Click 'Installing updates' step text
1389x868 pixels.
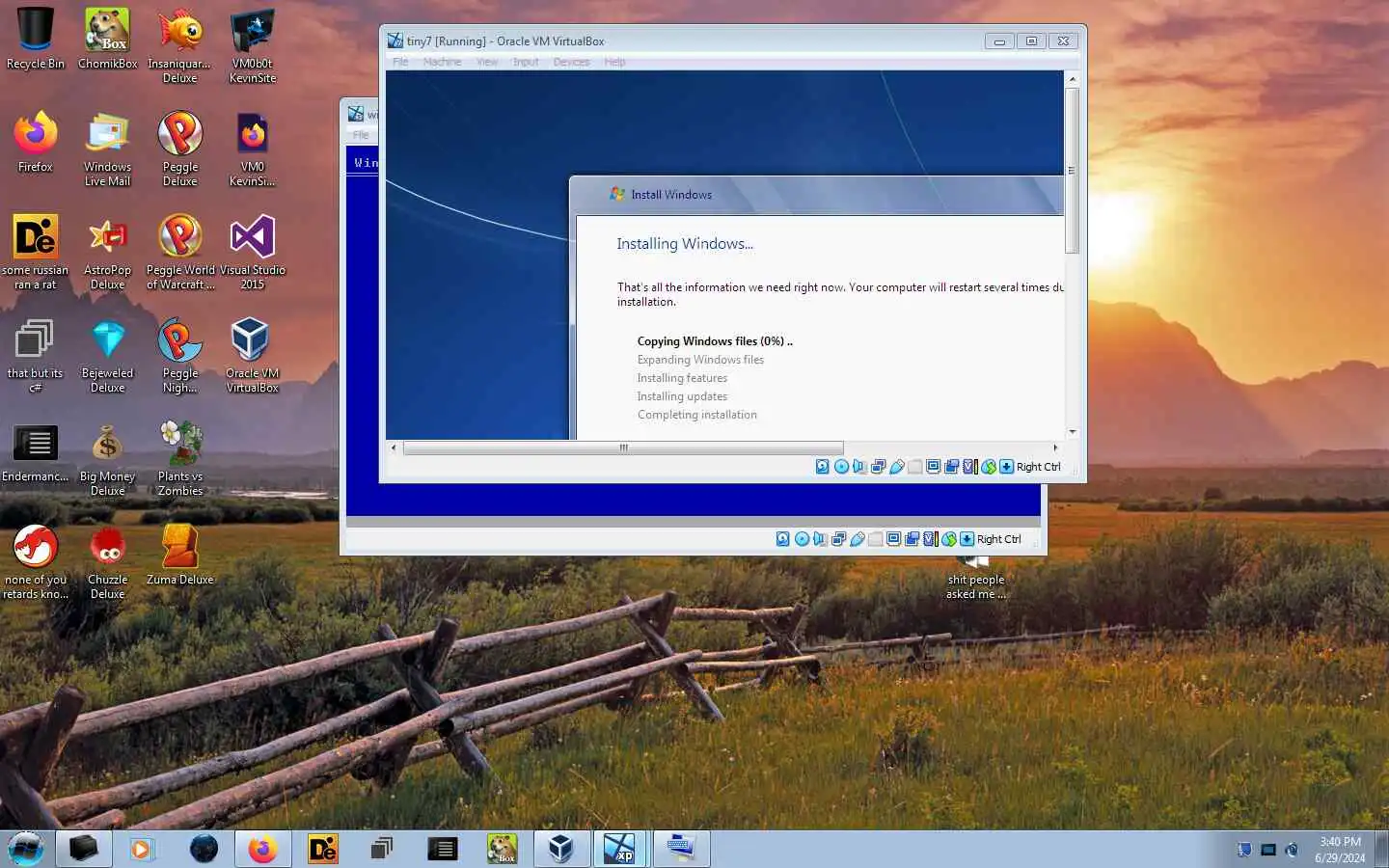tap(682, 396)
